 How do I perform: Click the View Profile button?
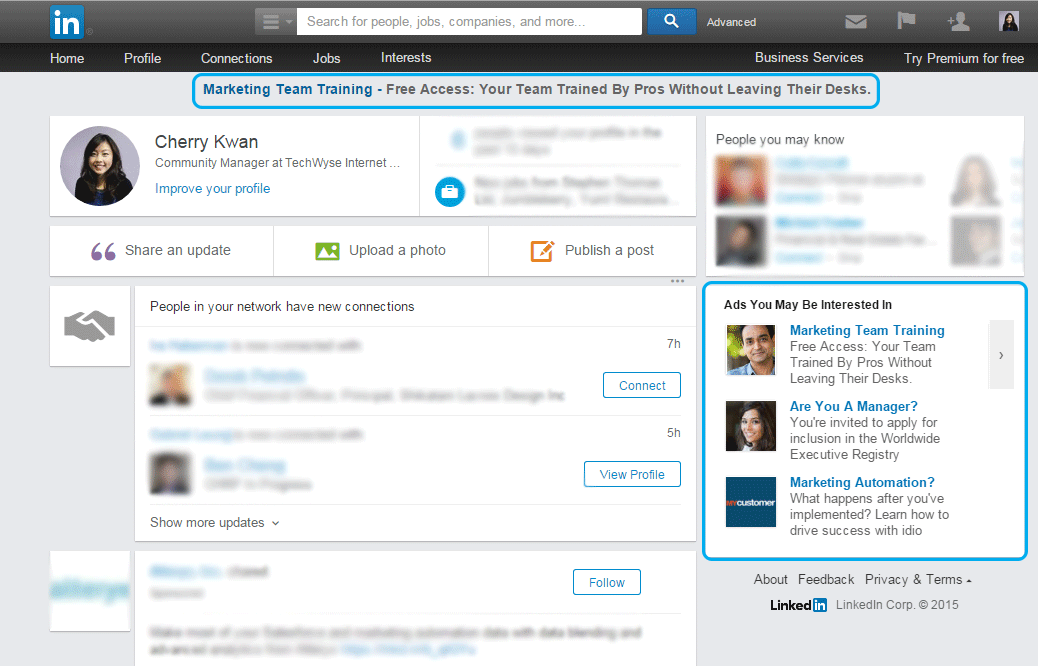[631, 475]
